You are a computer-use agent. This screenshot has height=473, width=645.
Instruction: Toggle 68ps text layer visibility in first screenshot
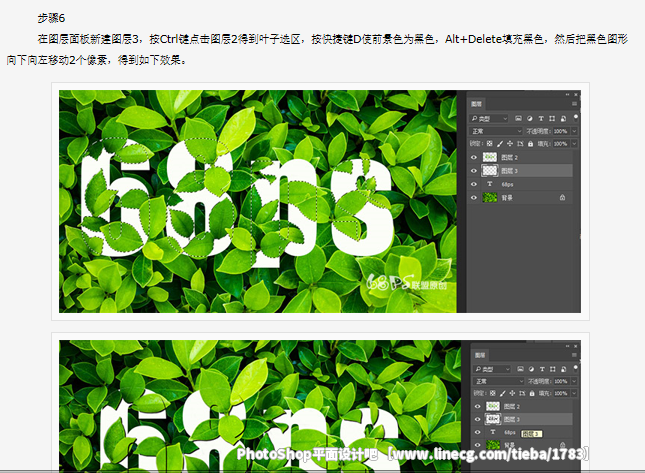(x=474, y=184)
